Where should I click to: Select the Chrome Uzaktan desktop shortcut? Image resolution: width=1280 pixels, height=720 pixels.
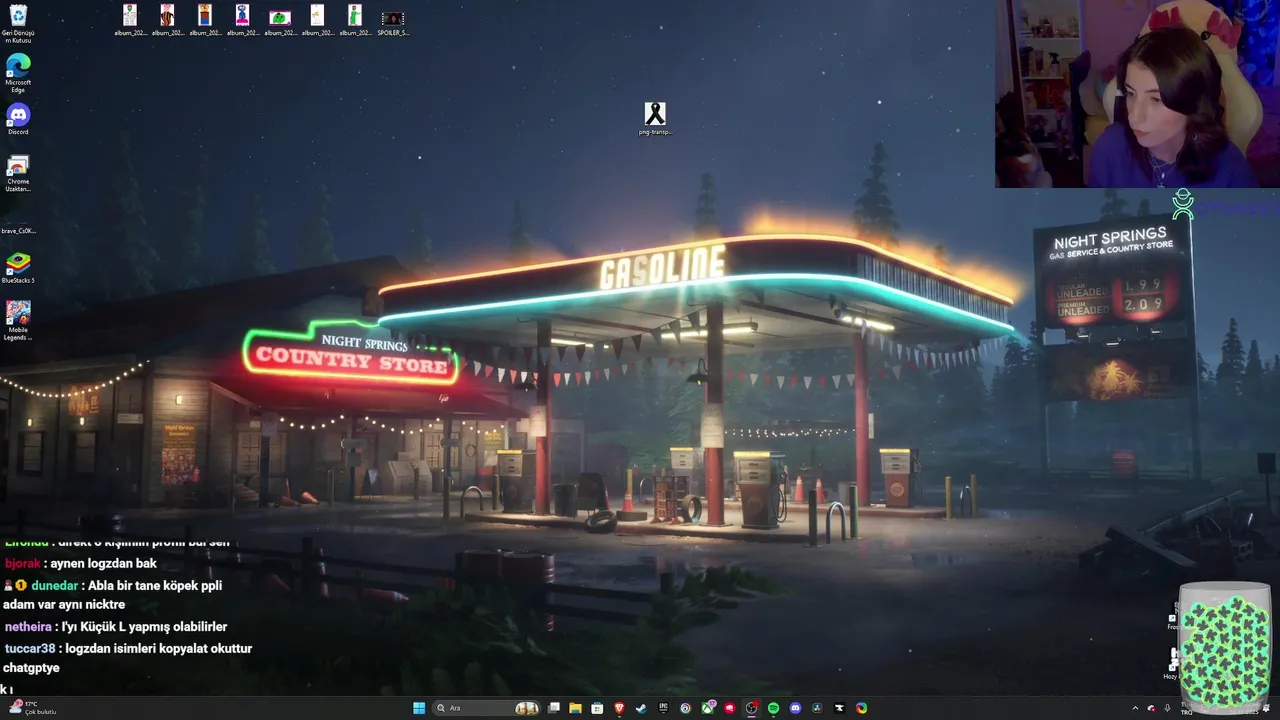tap(18, 173)
